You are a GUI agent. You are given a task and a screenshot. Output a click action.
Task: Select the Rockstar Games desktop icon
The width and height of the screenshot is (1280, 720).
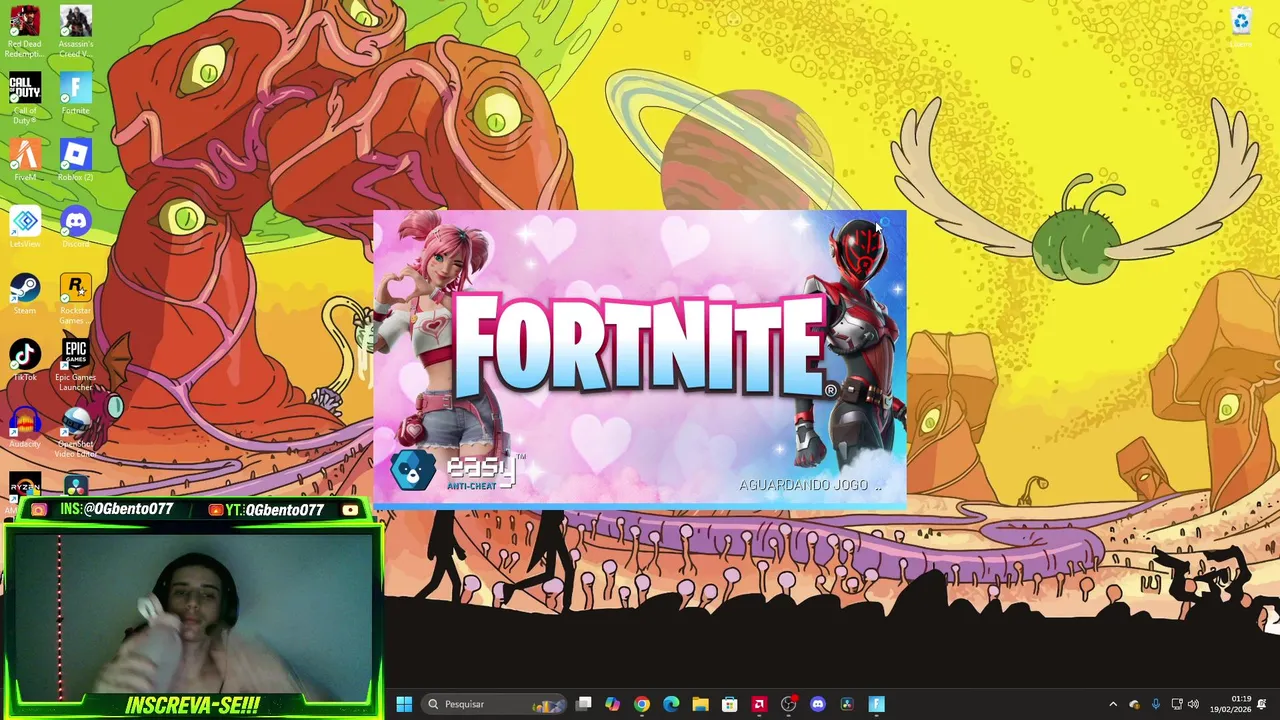tap(75, 298)
